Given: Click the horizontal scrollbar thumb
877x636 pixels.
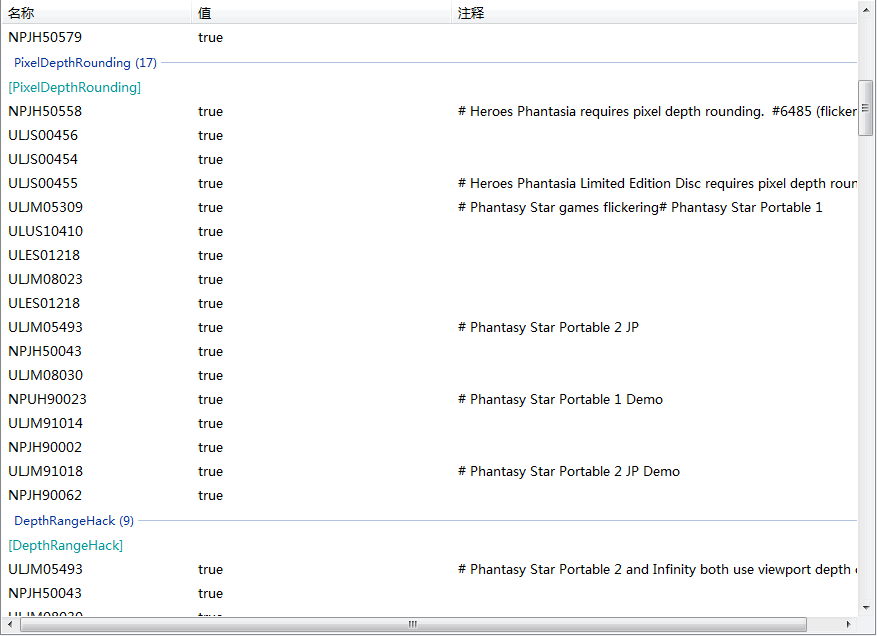Looking at the screenshot, I should click(x=413, y=624).
